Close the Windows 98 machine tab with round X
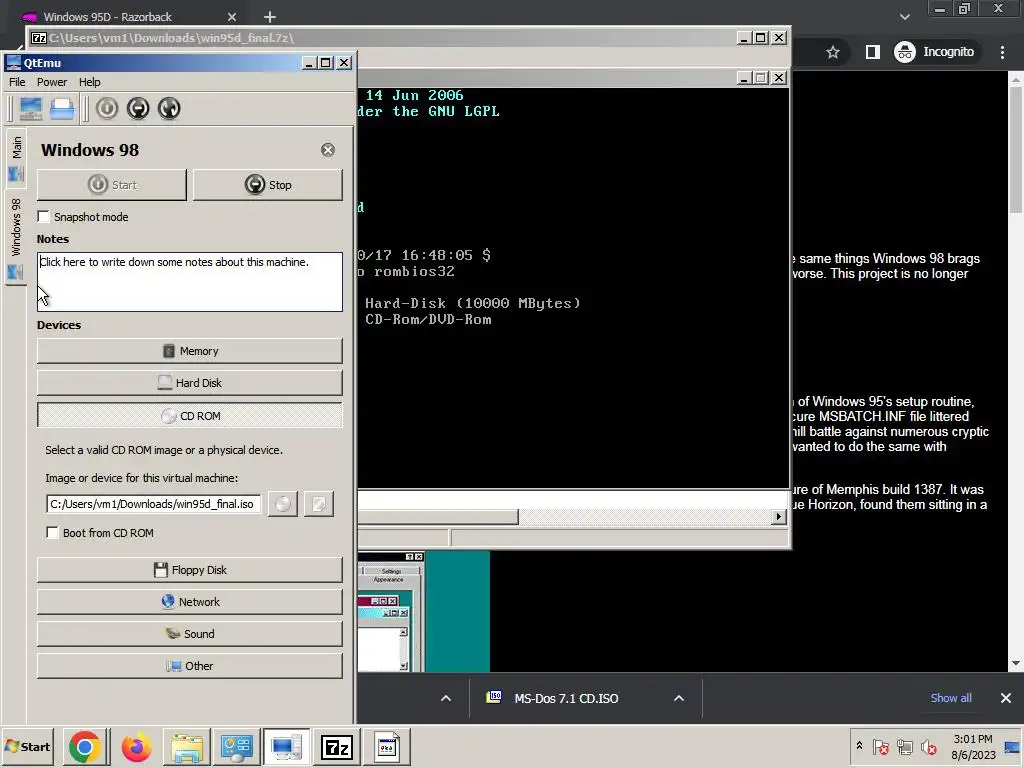 (x=328, y=150)
